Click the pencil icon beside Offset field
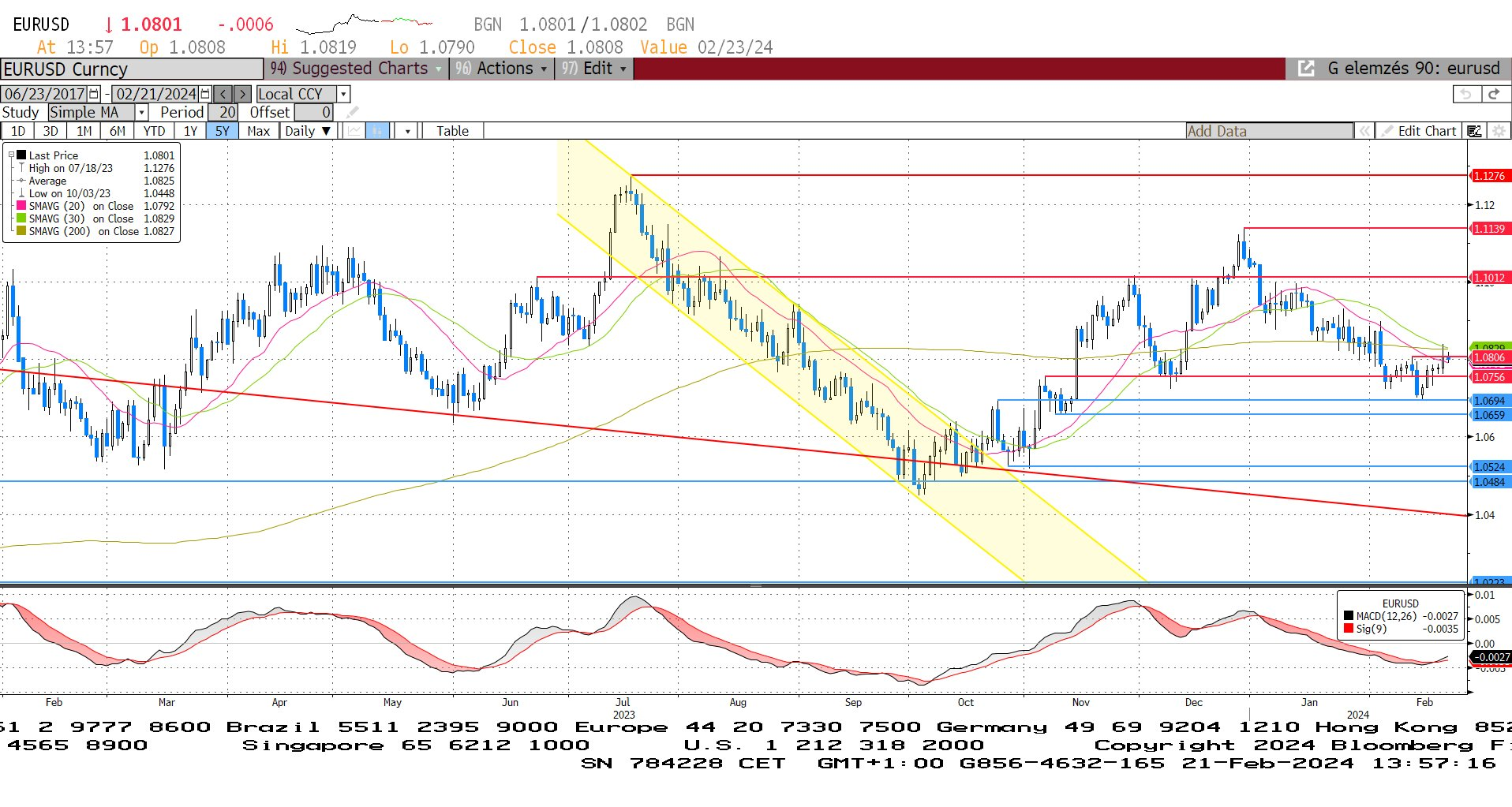Viewport: 1512px width, 807px height. [352, 113]
